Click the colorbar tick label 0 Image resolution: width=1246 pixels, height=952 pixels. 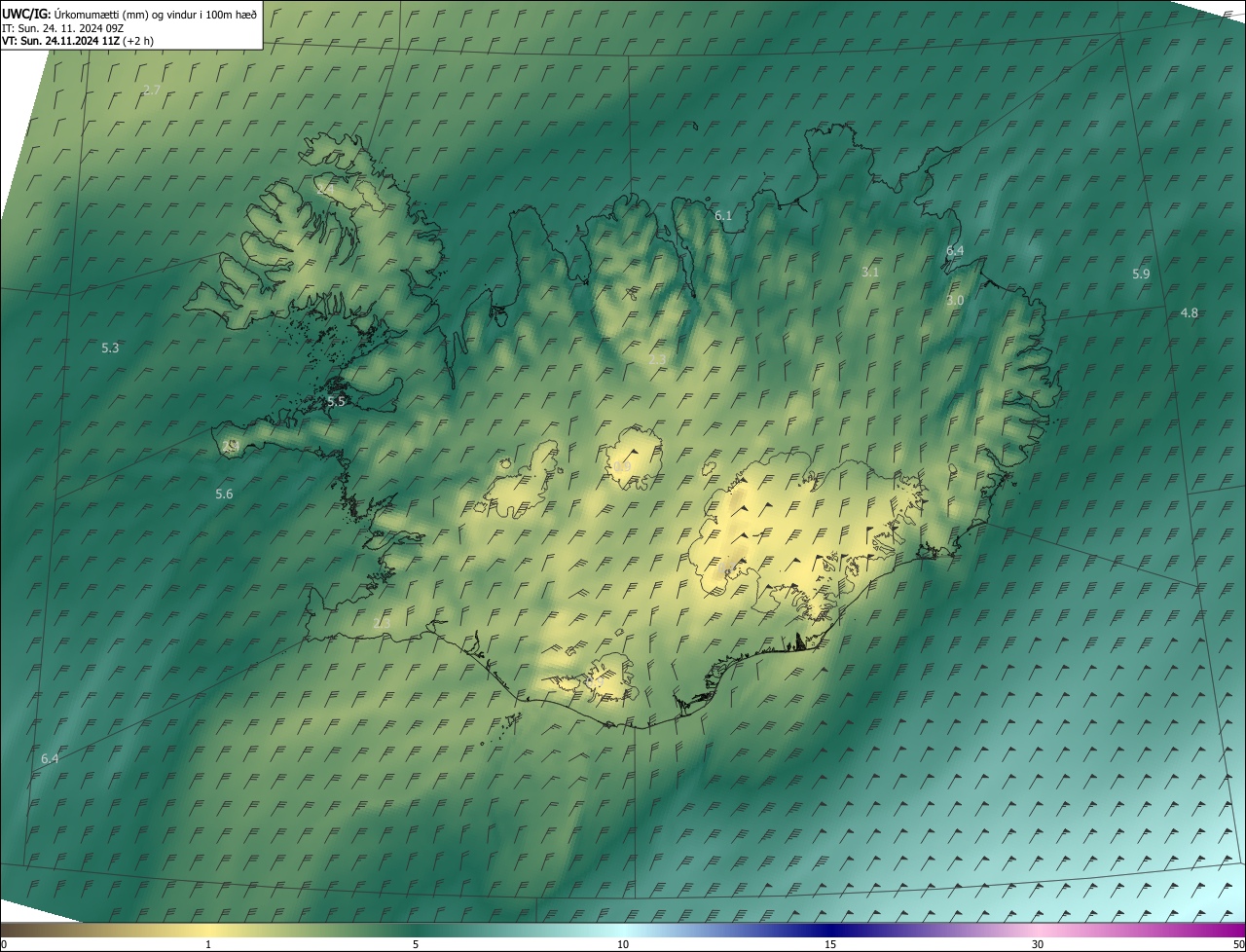pyautogui.click(x=3, y=945)
